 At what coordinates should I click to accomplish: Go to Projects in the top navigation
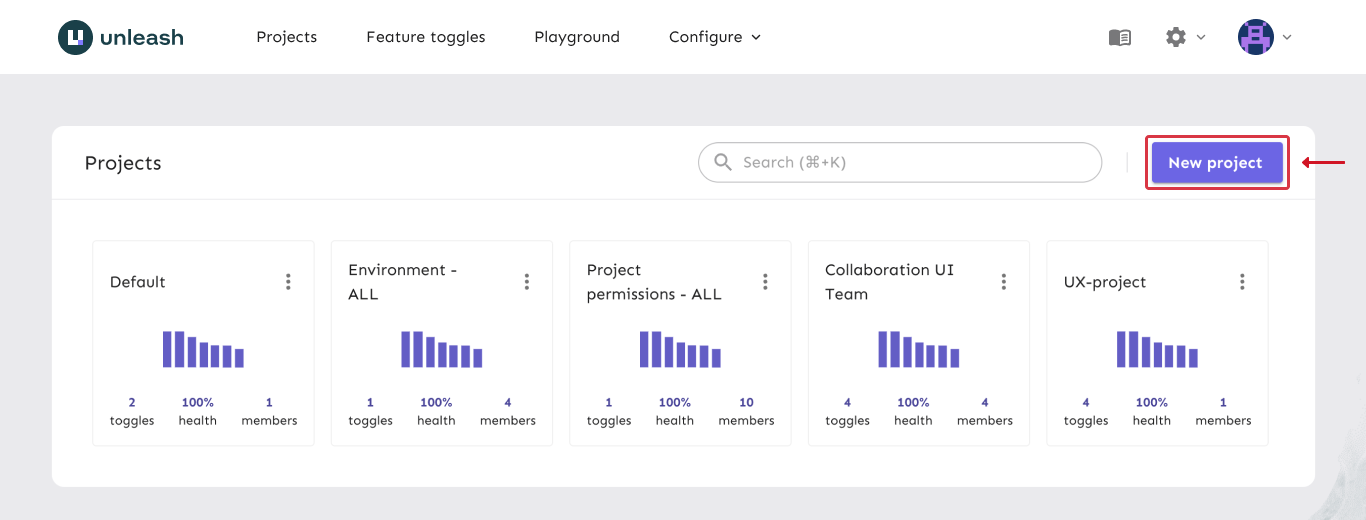click(286, 37)
